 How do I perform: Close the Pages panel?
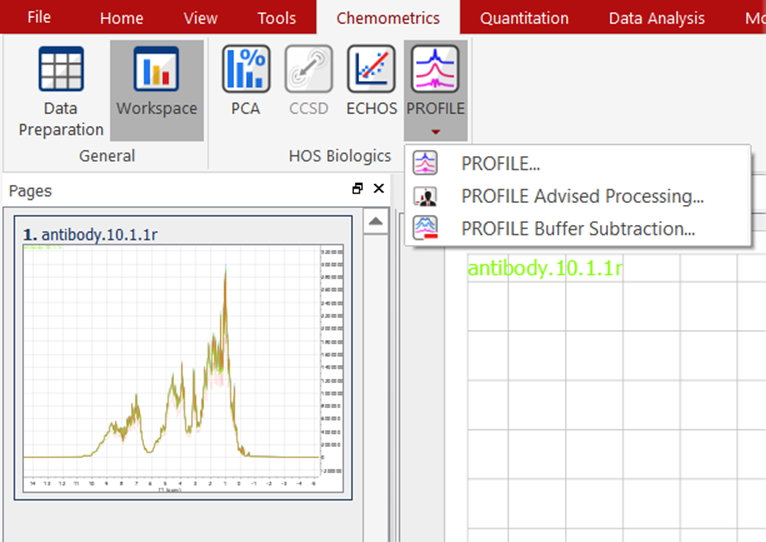379,189
